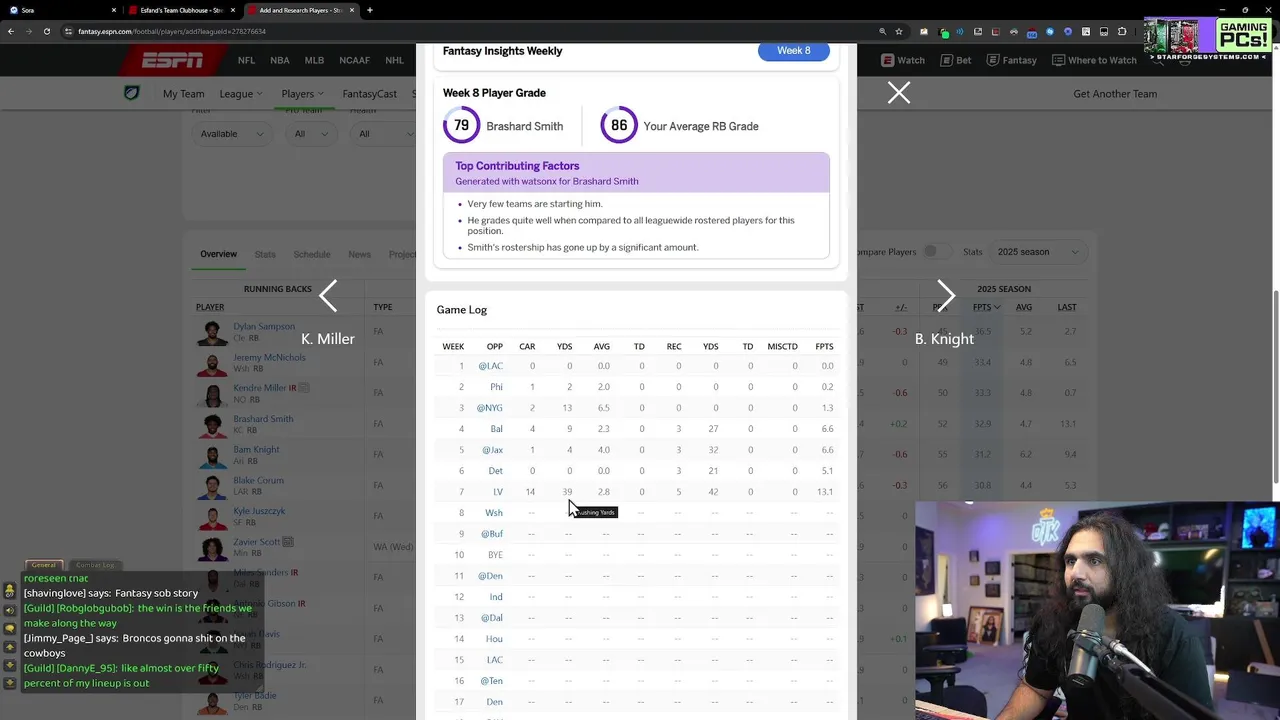Open the site information icon in address bar

[x=68, y=31]
